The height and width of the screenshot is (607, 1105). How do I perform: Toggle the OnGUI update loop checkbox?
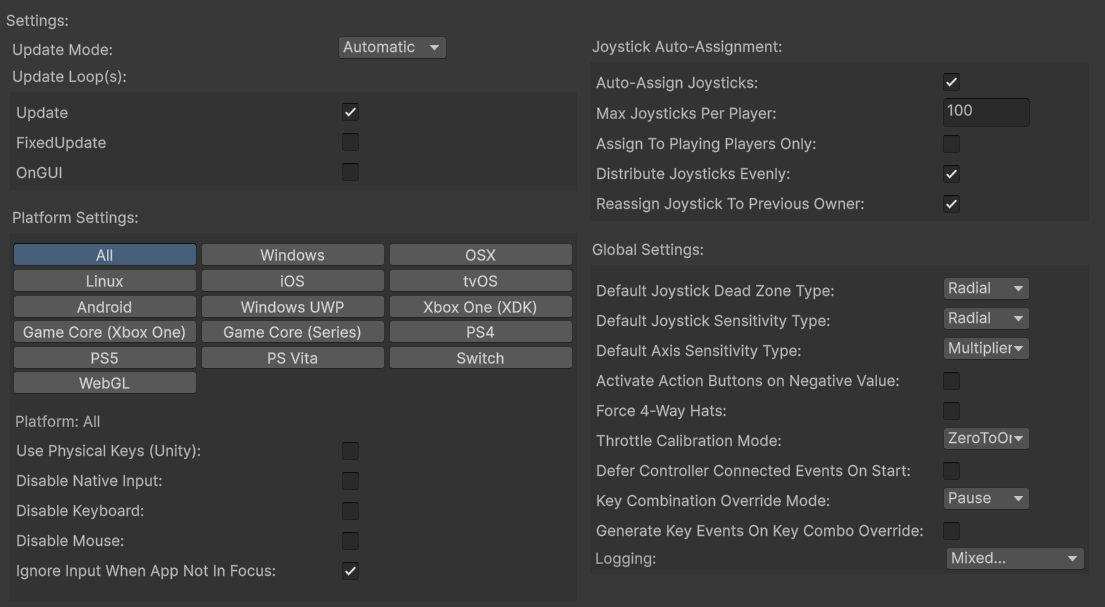tap(350, 172)
